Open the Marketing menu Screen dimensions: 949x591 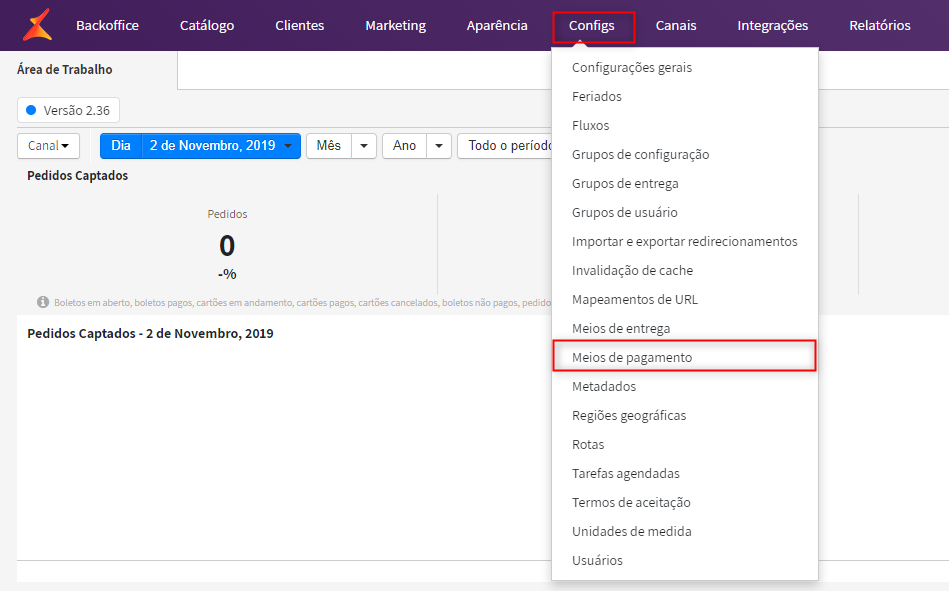396,25
